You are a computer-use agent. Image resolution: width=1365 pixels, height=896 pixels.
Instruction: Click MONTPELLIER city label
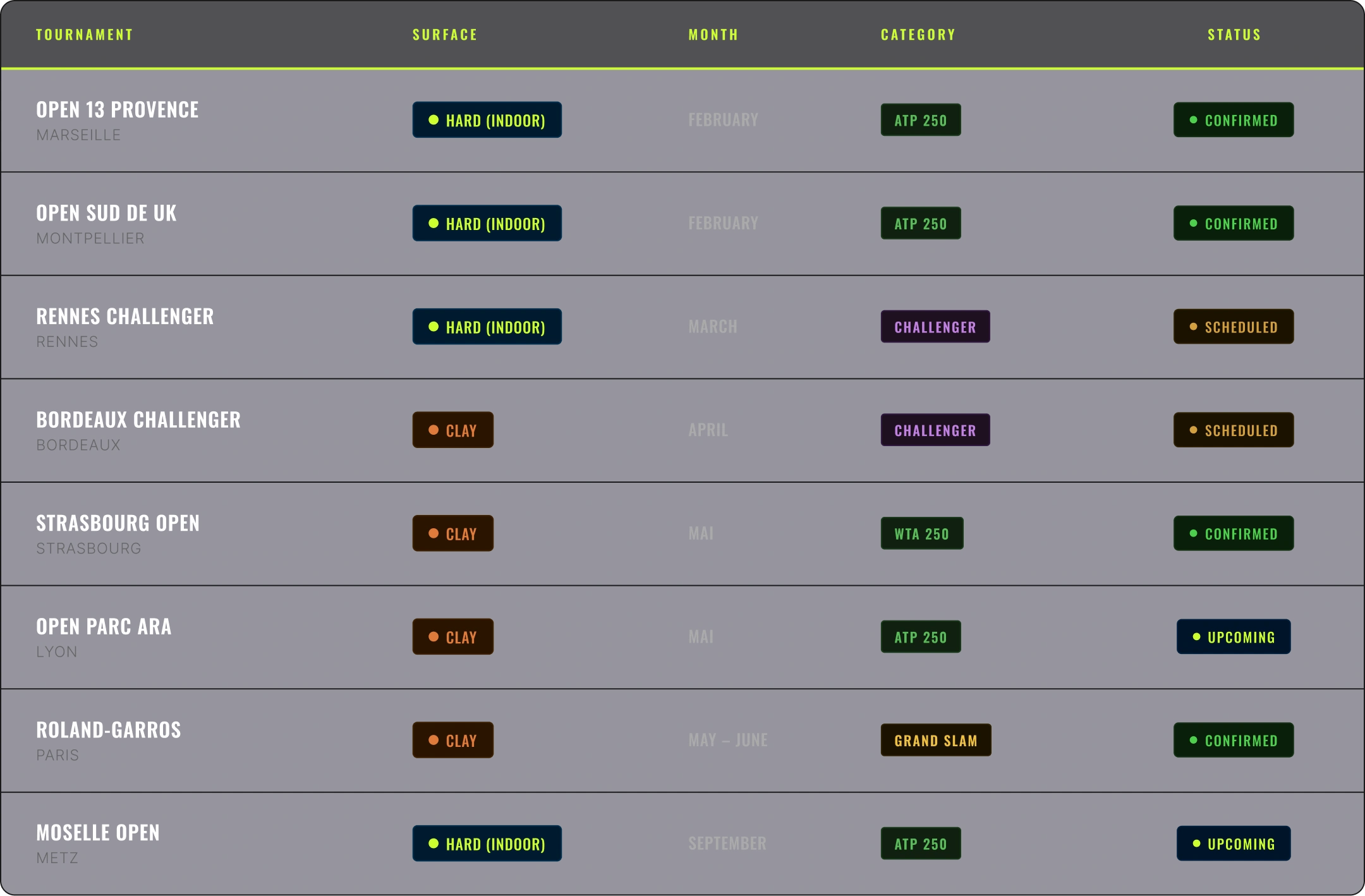click(x=90, y=239)
